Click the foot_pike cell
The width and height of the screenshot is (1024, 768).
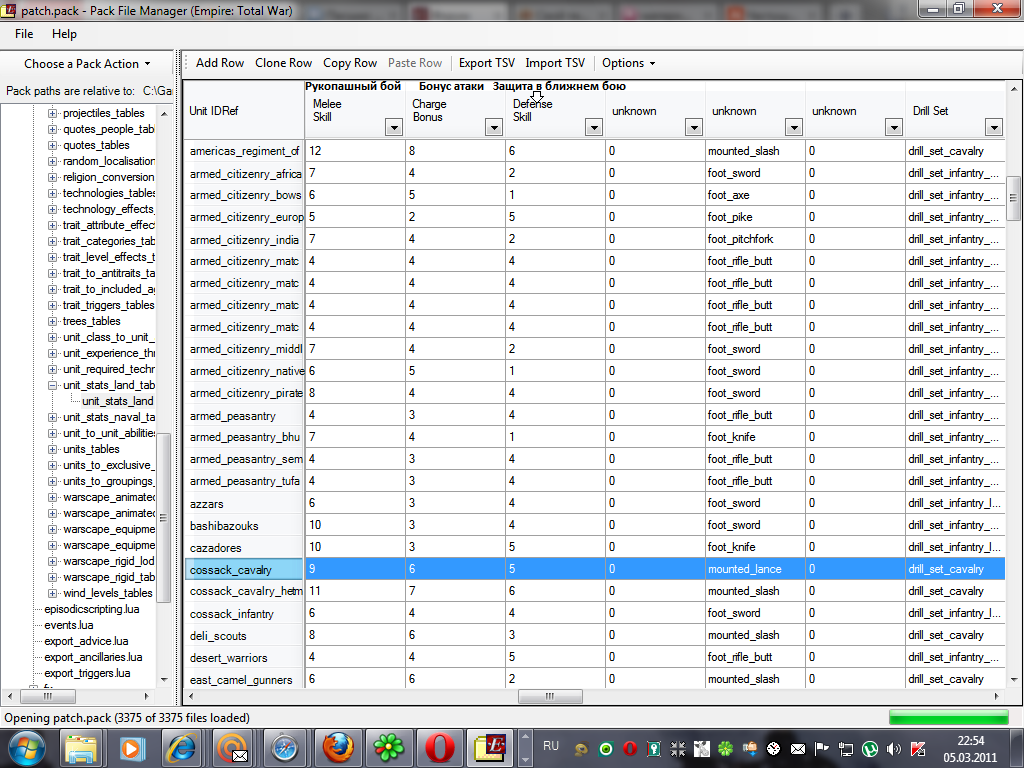click(x=755, y=217)
